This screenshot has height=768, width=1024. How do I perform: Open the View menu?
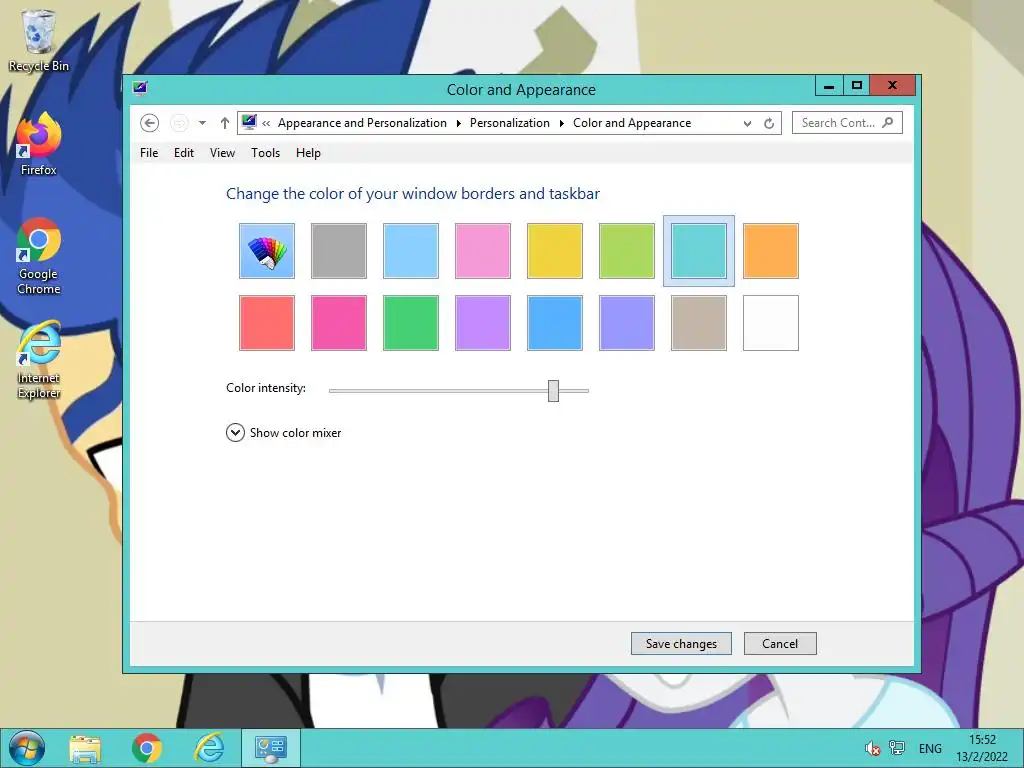(x=222, y=153)
